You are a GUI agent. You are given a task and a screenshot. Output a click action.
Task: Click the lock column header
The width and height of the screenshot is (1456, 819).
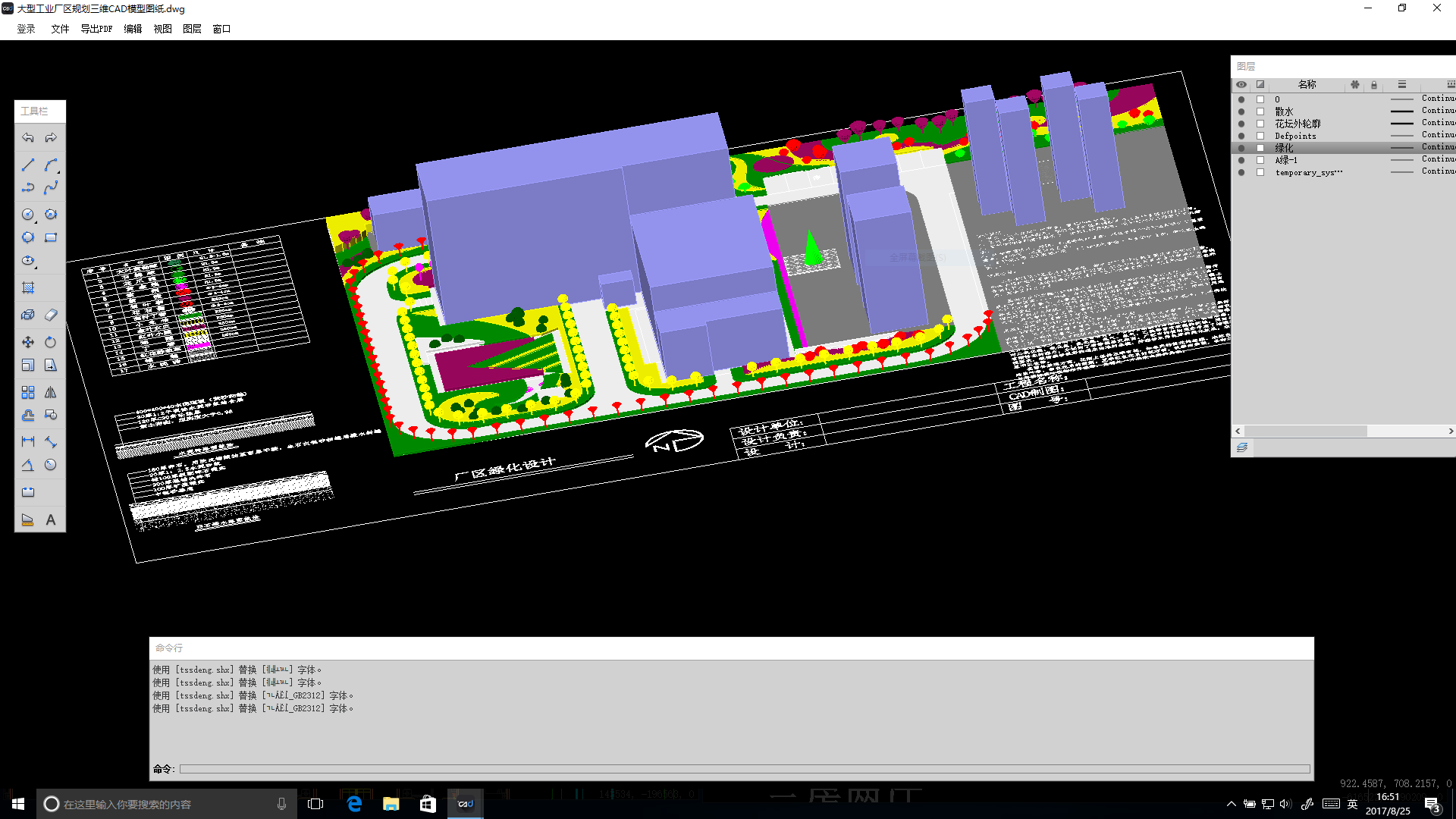[x=1374, y=85]
